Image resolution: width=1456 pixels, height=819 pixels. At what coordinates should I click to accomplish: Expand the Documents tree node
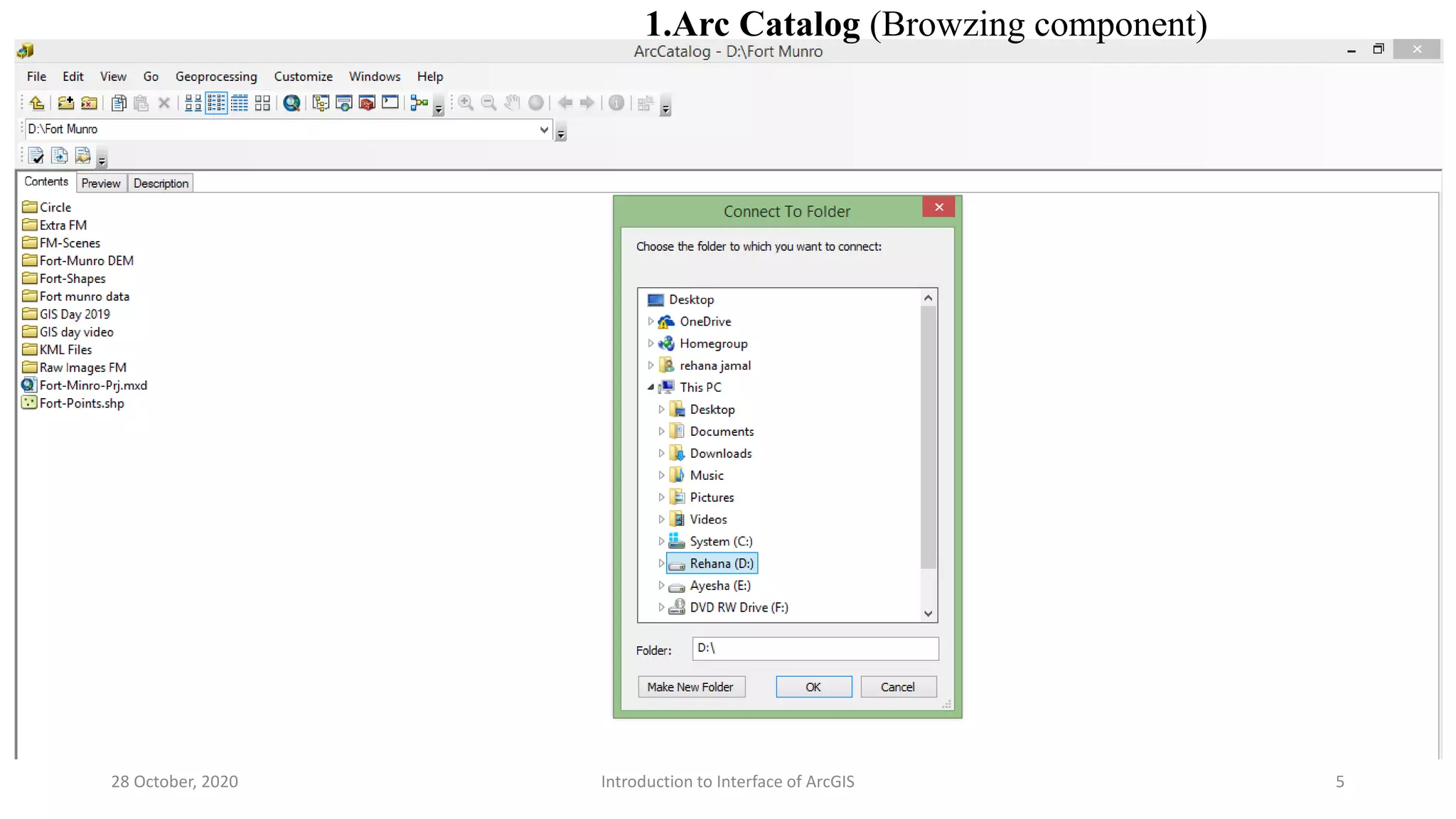point(661,432)
